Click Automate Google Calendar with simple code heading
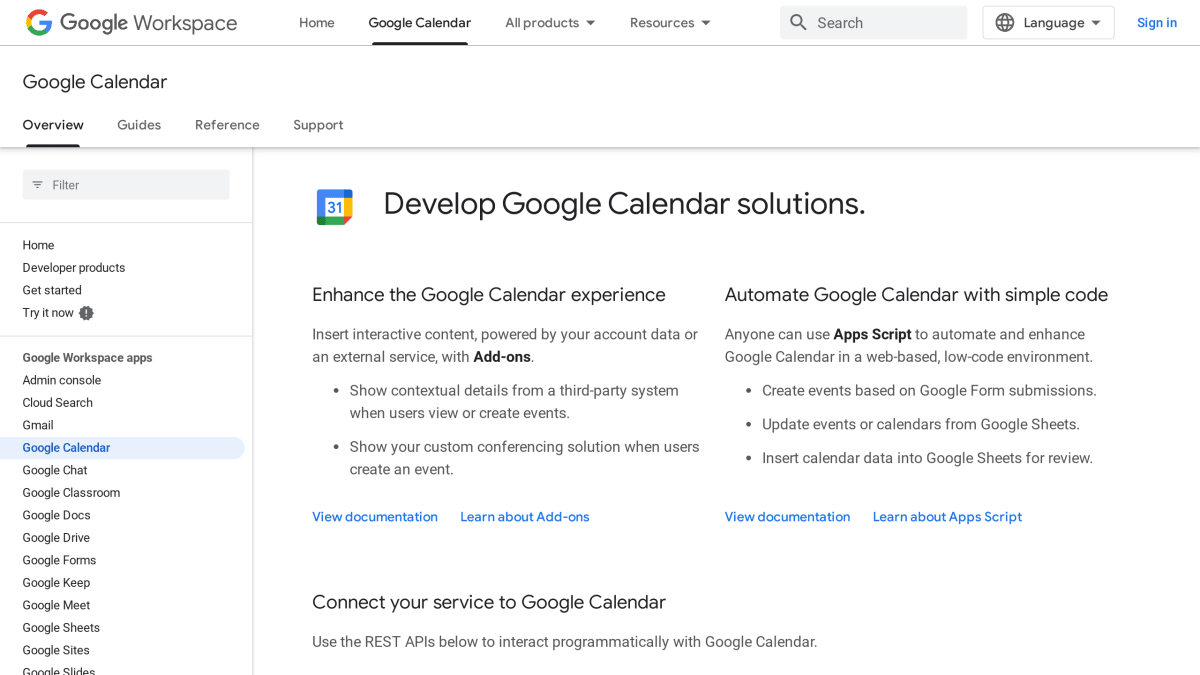 tap(916, 295)
